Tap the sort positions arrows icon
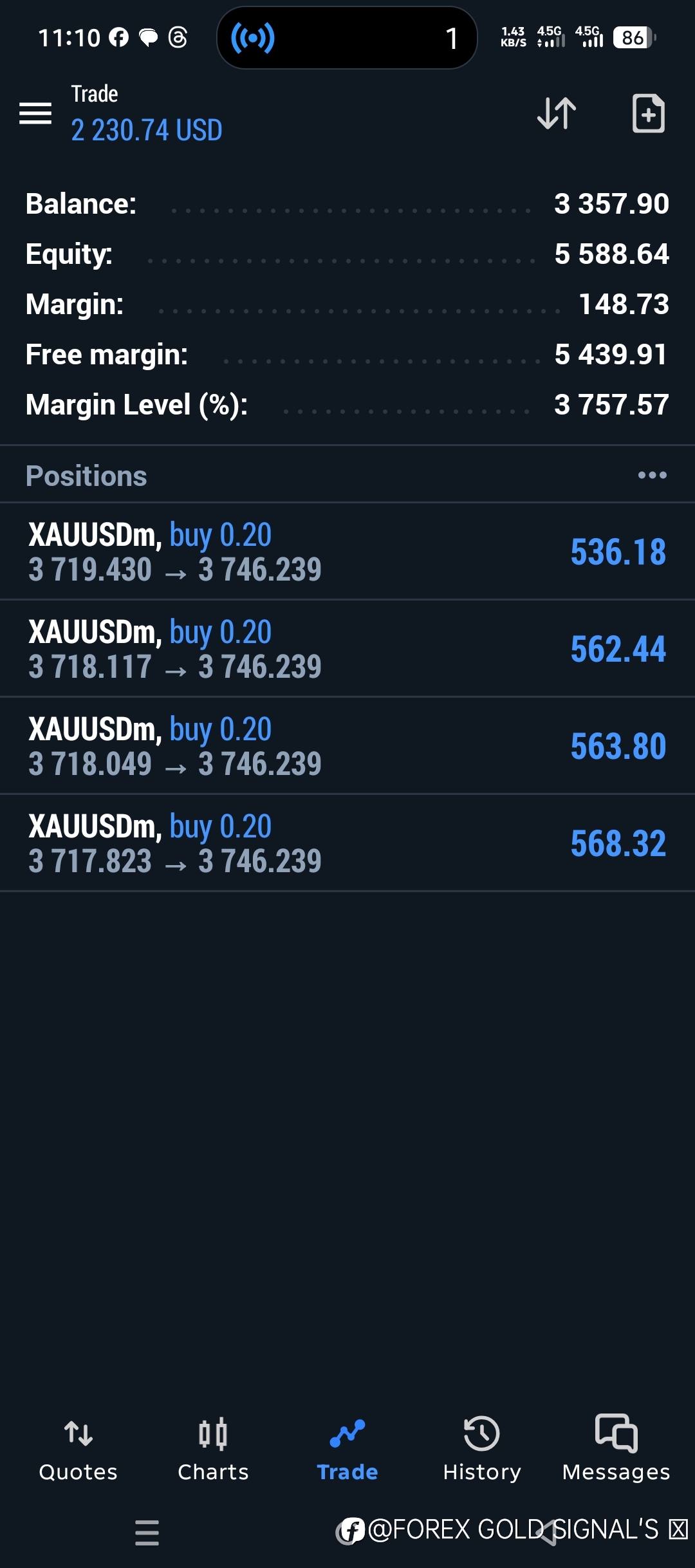Viewport: 695px width, 1568px height. coord(557,113)
